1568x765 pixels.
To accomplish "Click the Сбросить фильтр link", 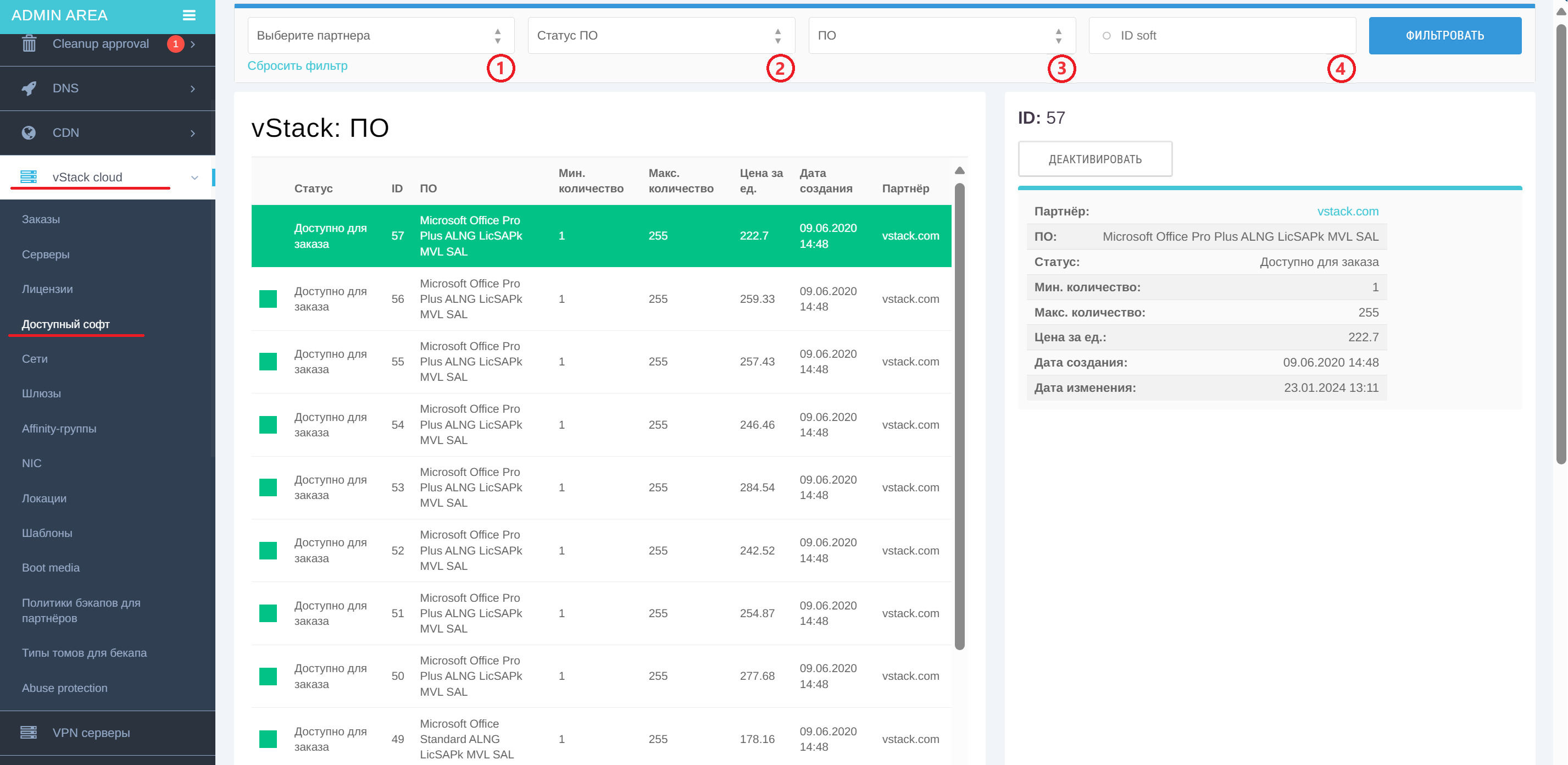I will pyautogui.click(x=297, y=66).
